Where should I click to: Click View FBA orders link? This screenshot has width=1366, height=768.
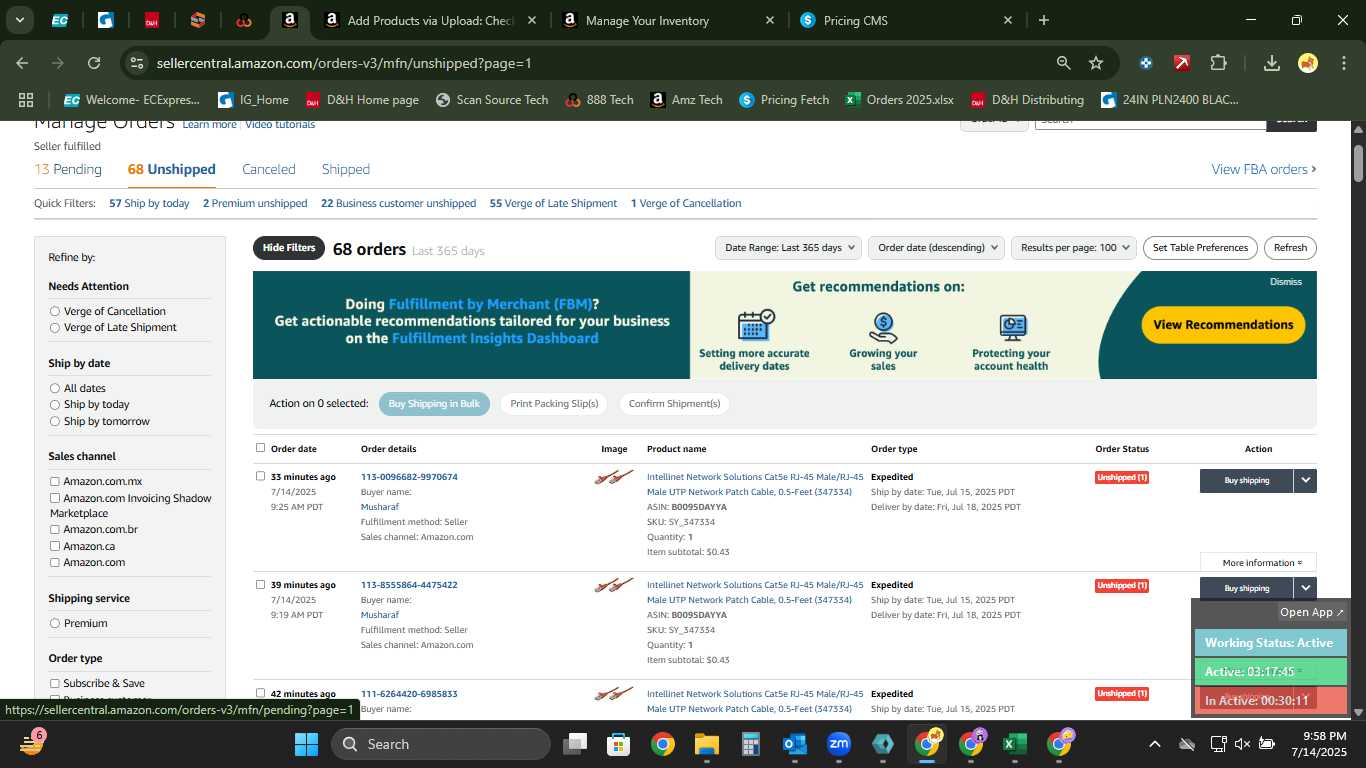(1264, 169)
